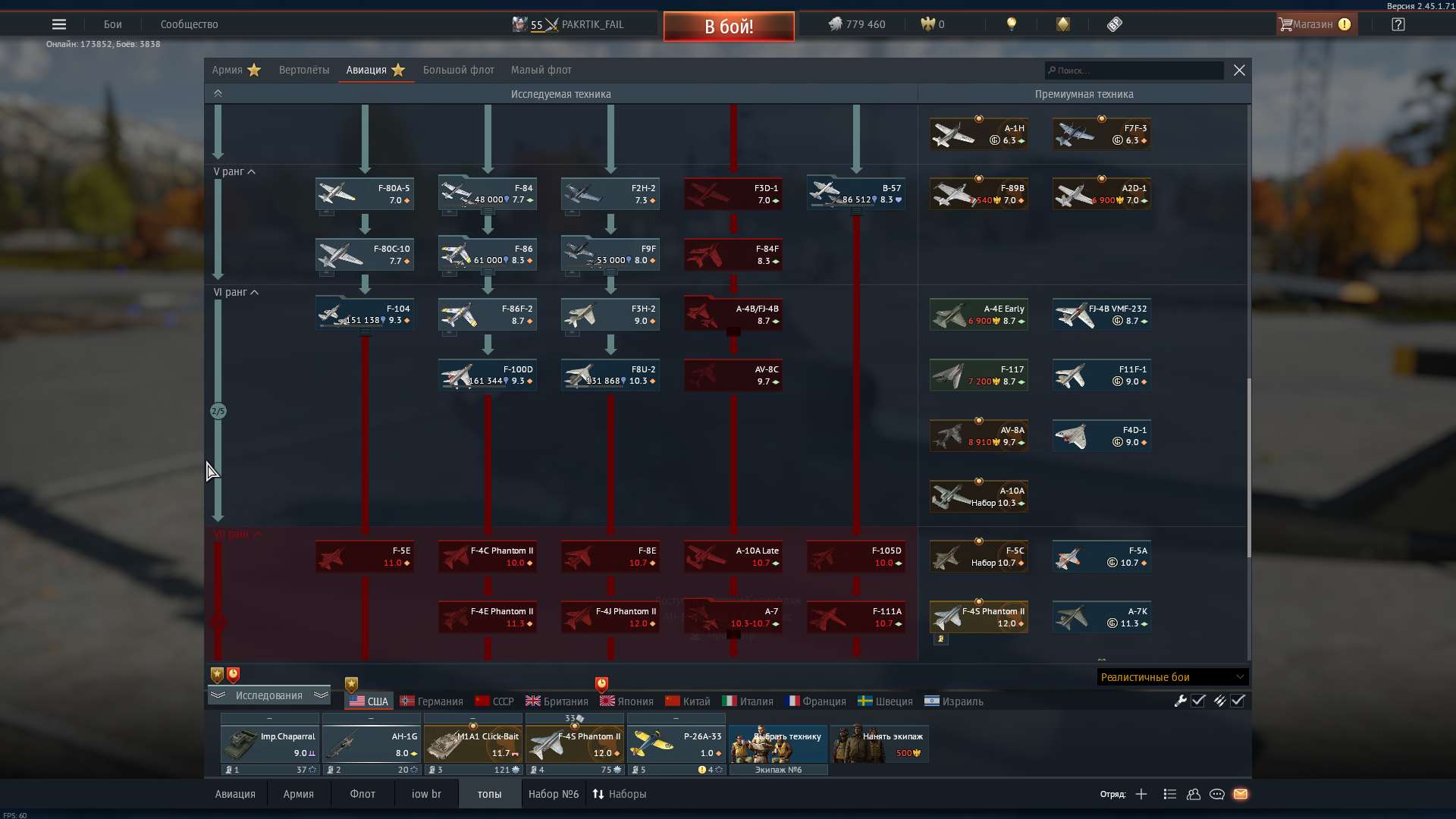The height and width of the screenshot is (819, 1456).
Task: Click the 2/5 rank progress marker
Action: point(218,411)
